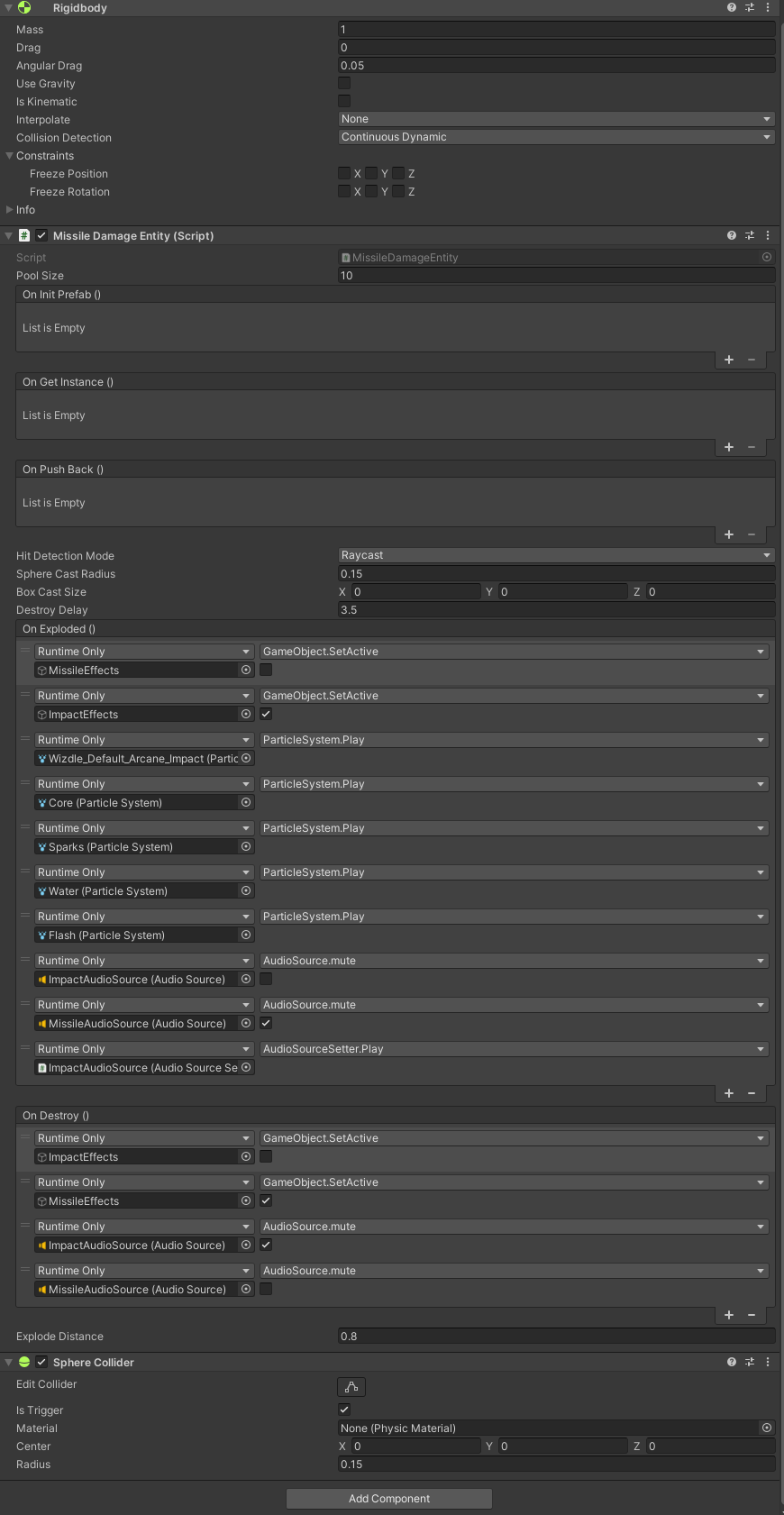
Task: Click Box Cast Size X field
Action: pos(415,591)
